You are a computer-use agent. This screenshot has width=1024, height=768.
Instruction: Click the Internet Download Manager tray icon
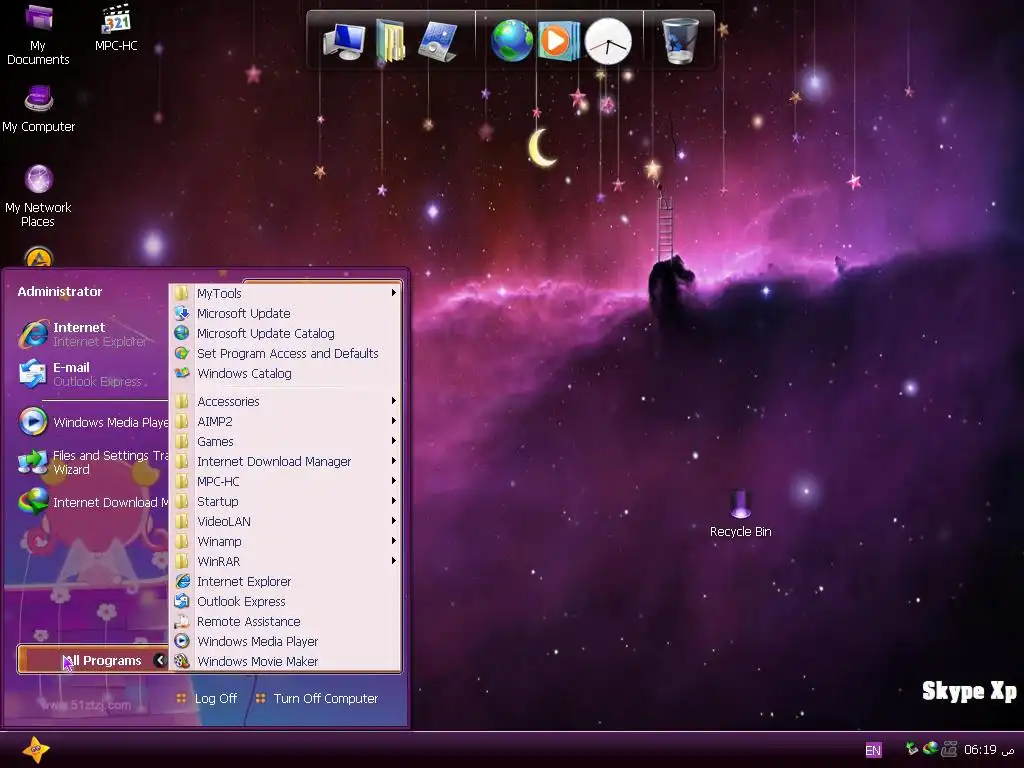point(930,748)
